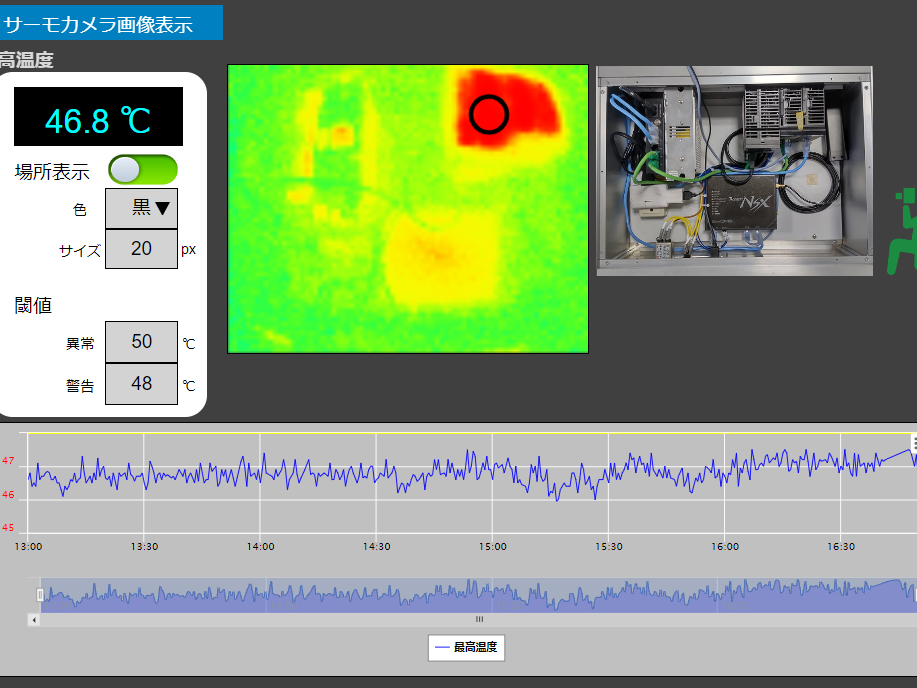Click the chart scrollbar center grip
This screenshot has height=688, width=917.
click(x=478, y=620)
